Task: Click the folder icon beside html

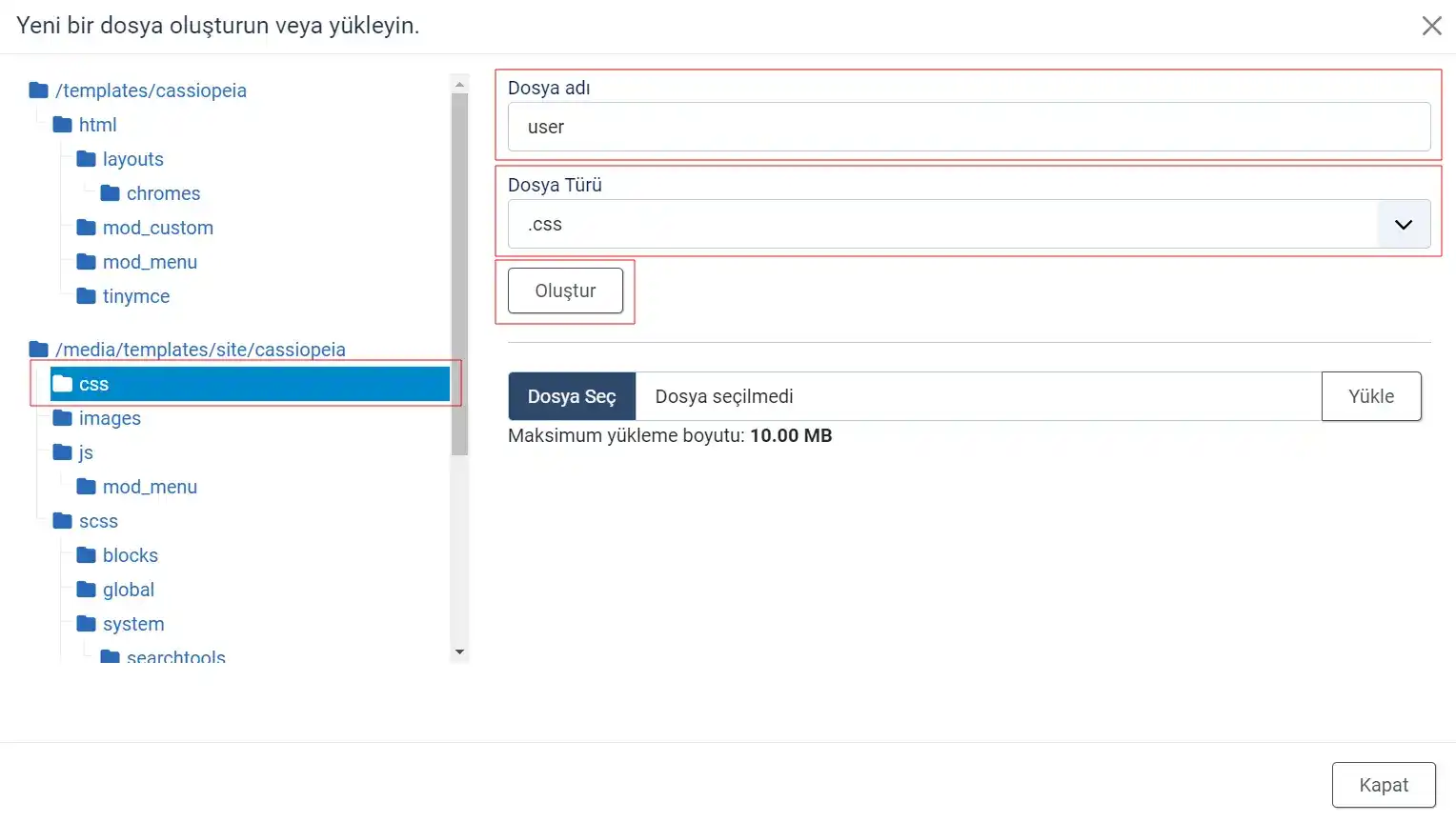Action: 61,124
